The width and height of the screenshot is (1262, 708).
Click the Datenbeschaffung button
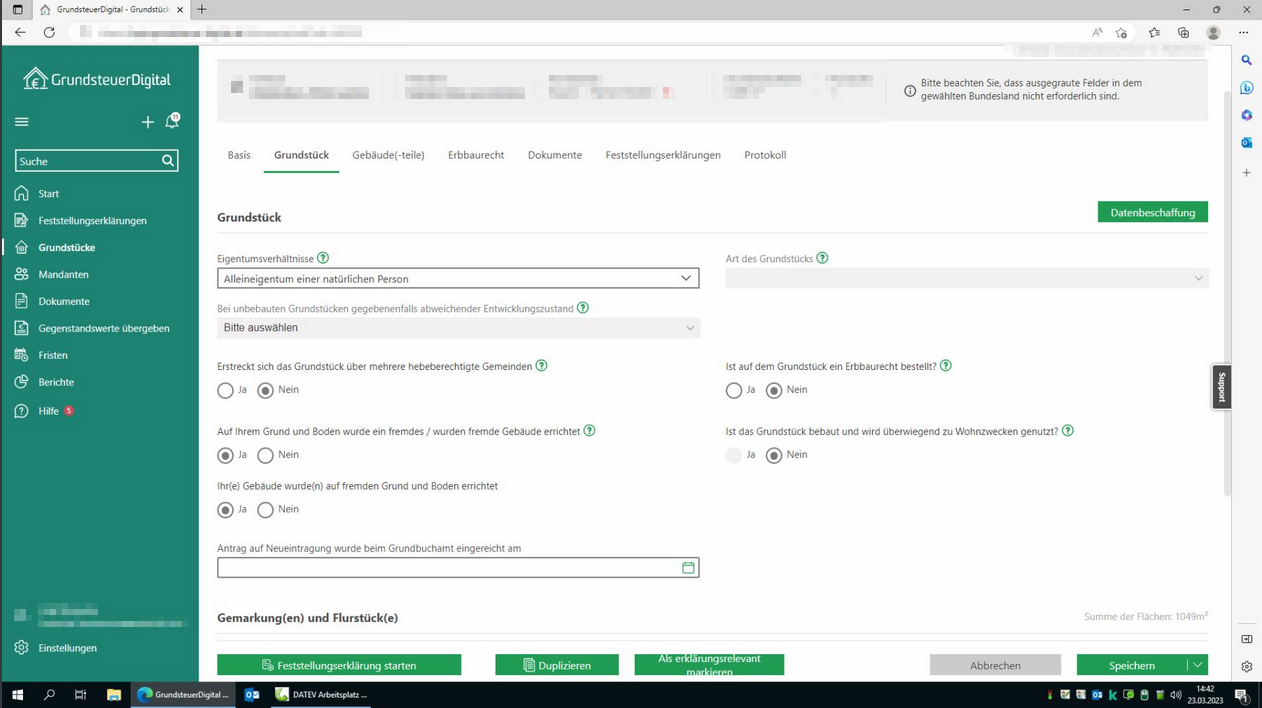coord(1153,212)
